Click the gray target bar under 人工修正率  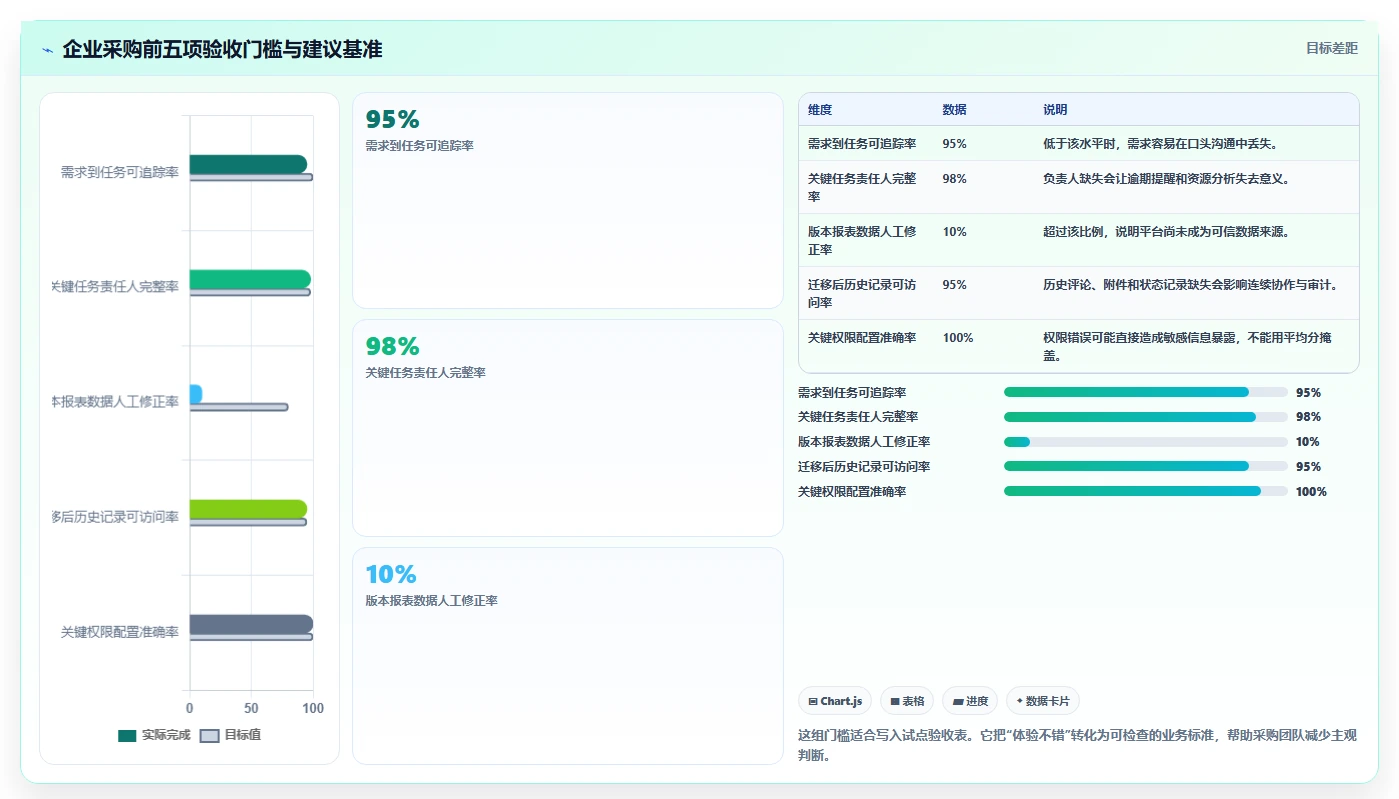point(239,407)
